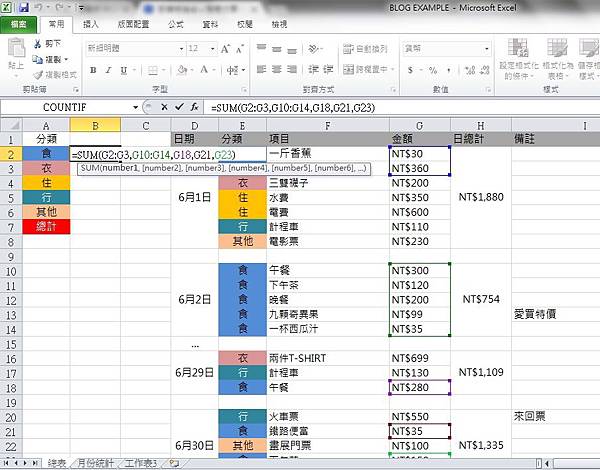
Task: Click the Wrap Text button
Action: click(365, 49)
